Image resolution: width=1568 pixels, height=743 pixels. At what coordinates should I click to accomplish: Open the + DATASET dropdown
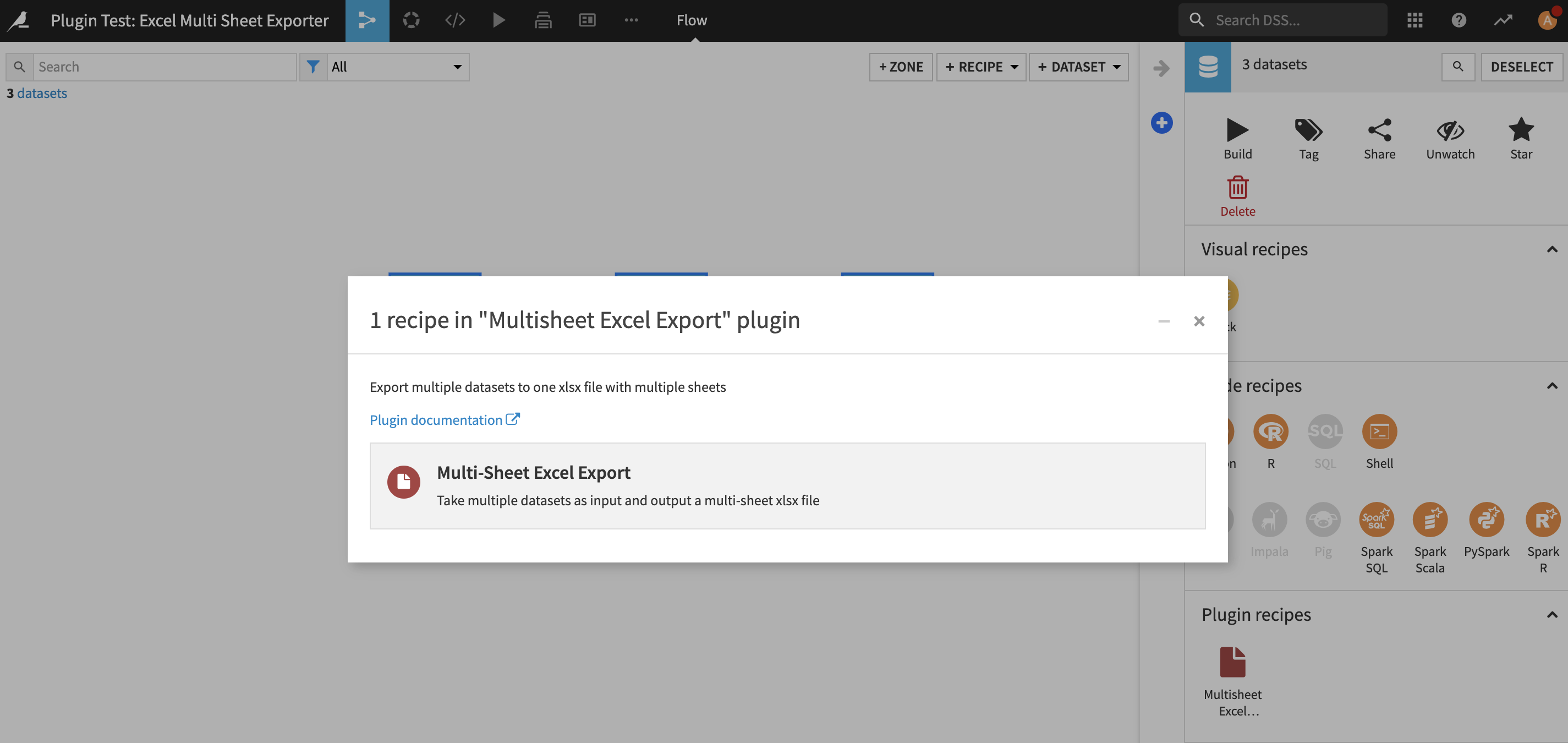click(x=1078, y=67)
